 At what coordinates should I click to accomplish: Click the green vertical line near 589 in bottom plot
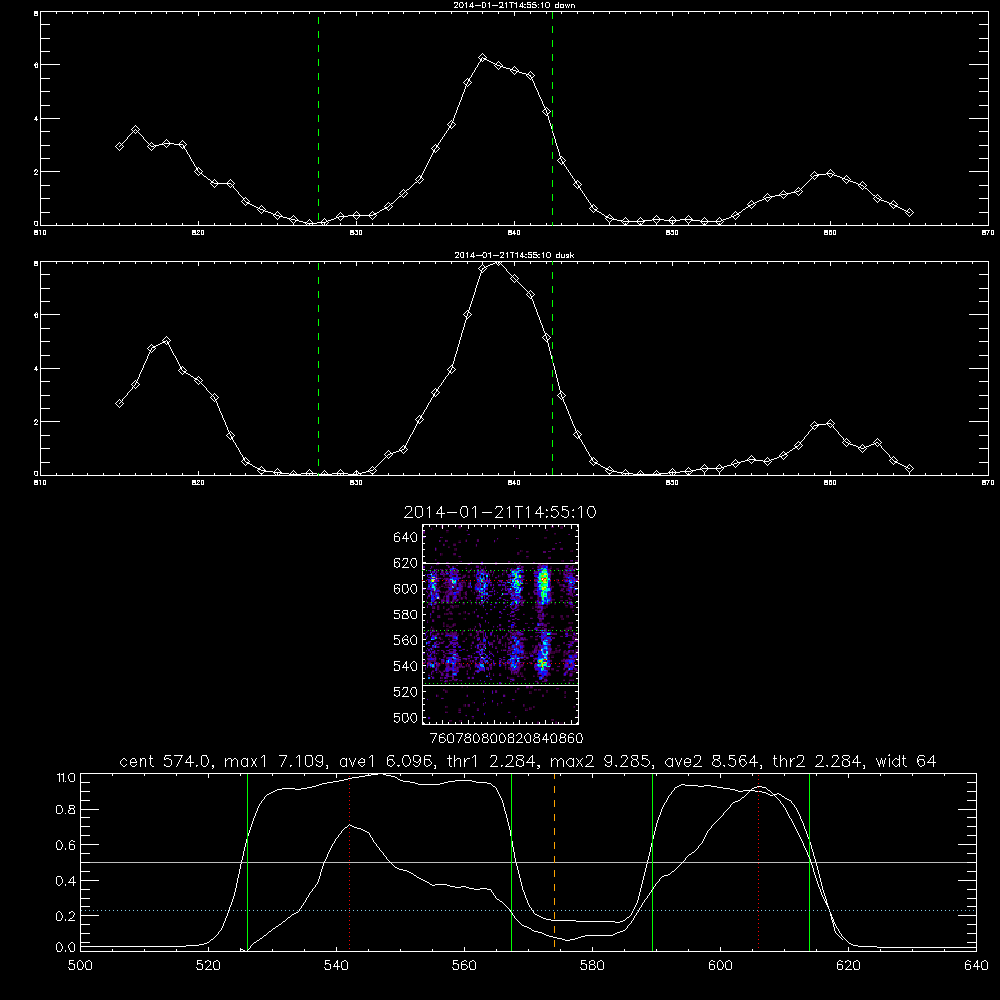tap(652, 862)
